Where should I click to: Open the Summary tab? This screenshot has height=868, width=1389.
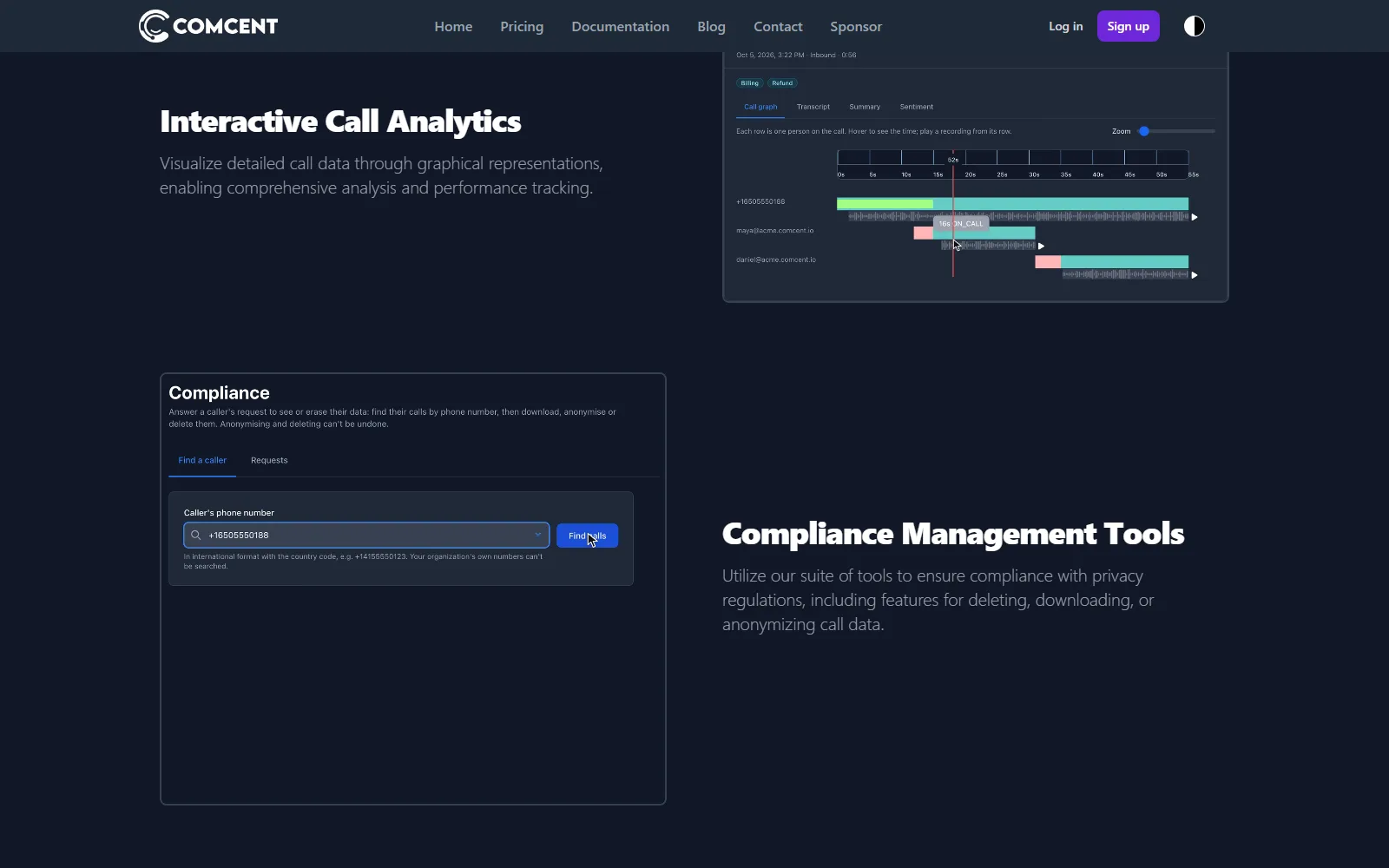[865, 107]
